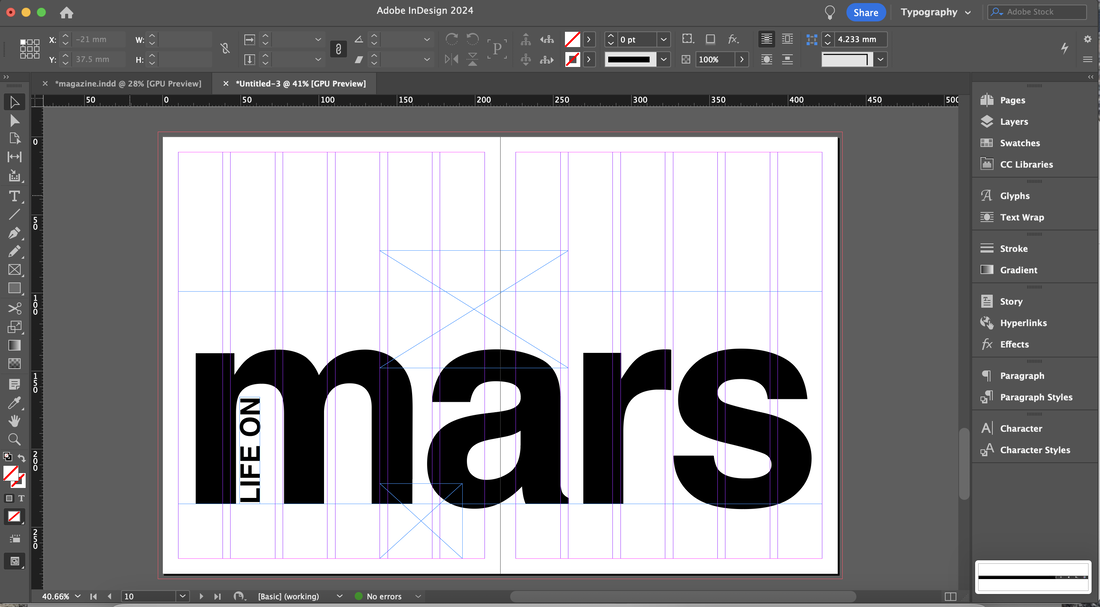Switch to the magazine.indd document tab
Viewport: 1100px width, 607px height.
click(x=128, y=84)
